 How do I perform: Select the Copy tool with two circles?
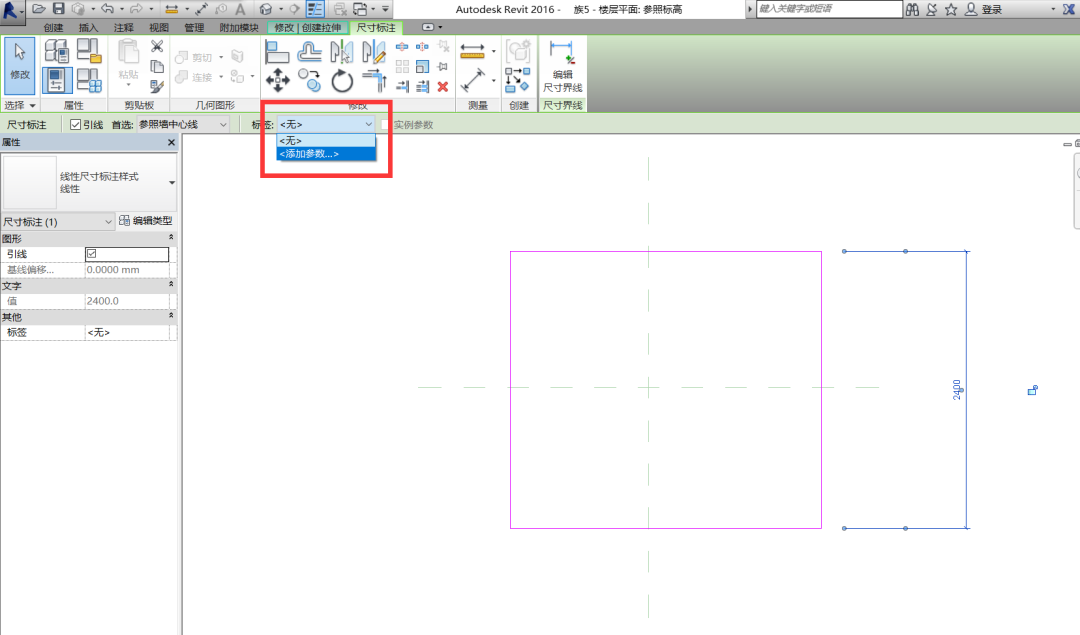310,81
